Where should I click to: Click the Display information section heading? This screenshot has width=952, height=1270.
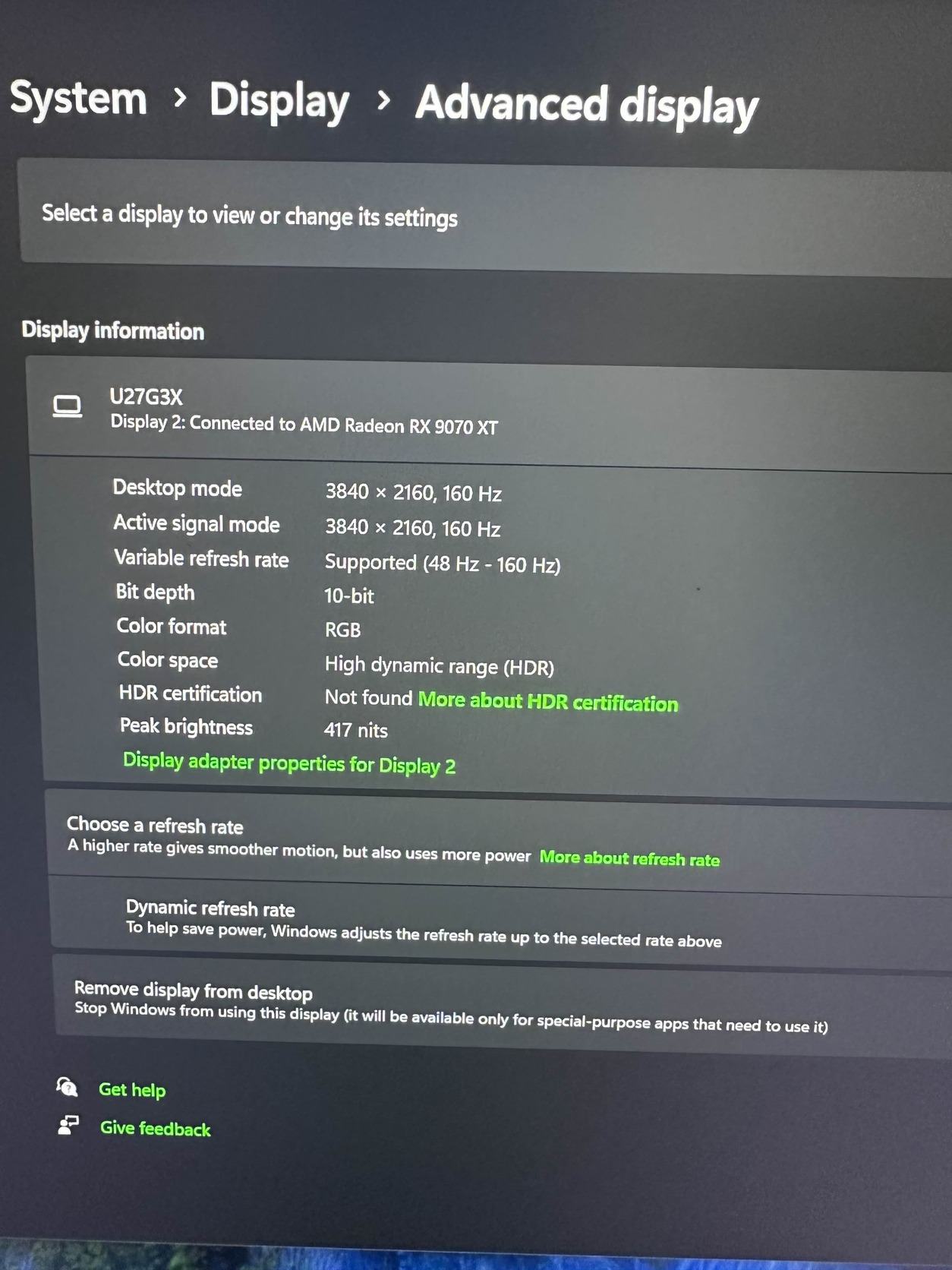coord(113,330)
